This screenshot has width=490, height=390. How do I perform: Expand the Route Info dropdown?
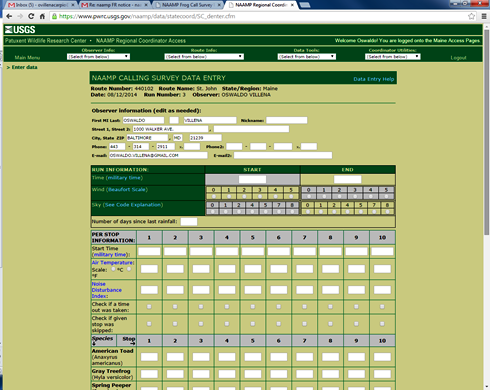pos(204,57)
